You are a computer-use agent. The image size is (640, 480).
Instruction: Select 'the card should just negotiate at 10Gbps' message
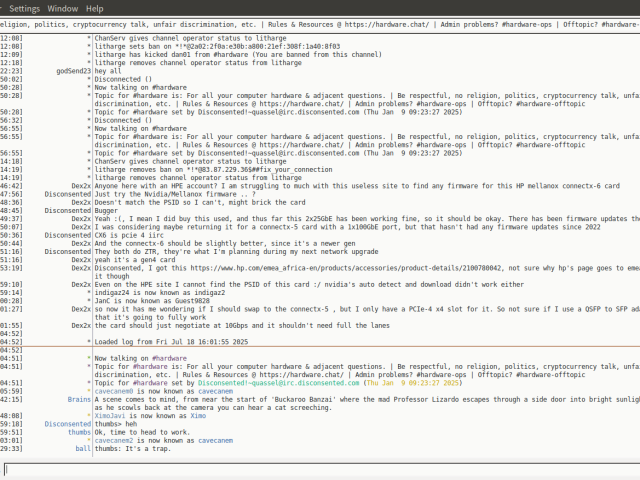point(242,325)
